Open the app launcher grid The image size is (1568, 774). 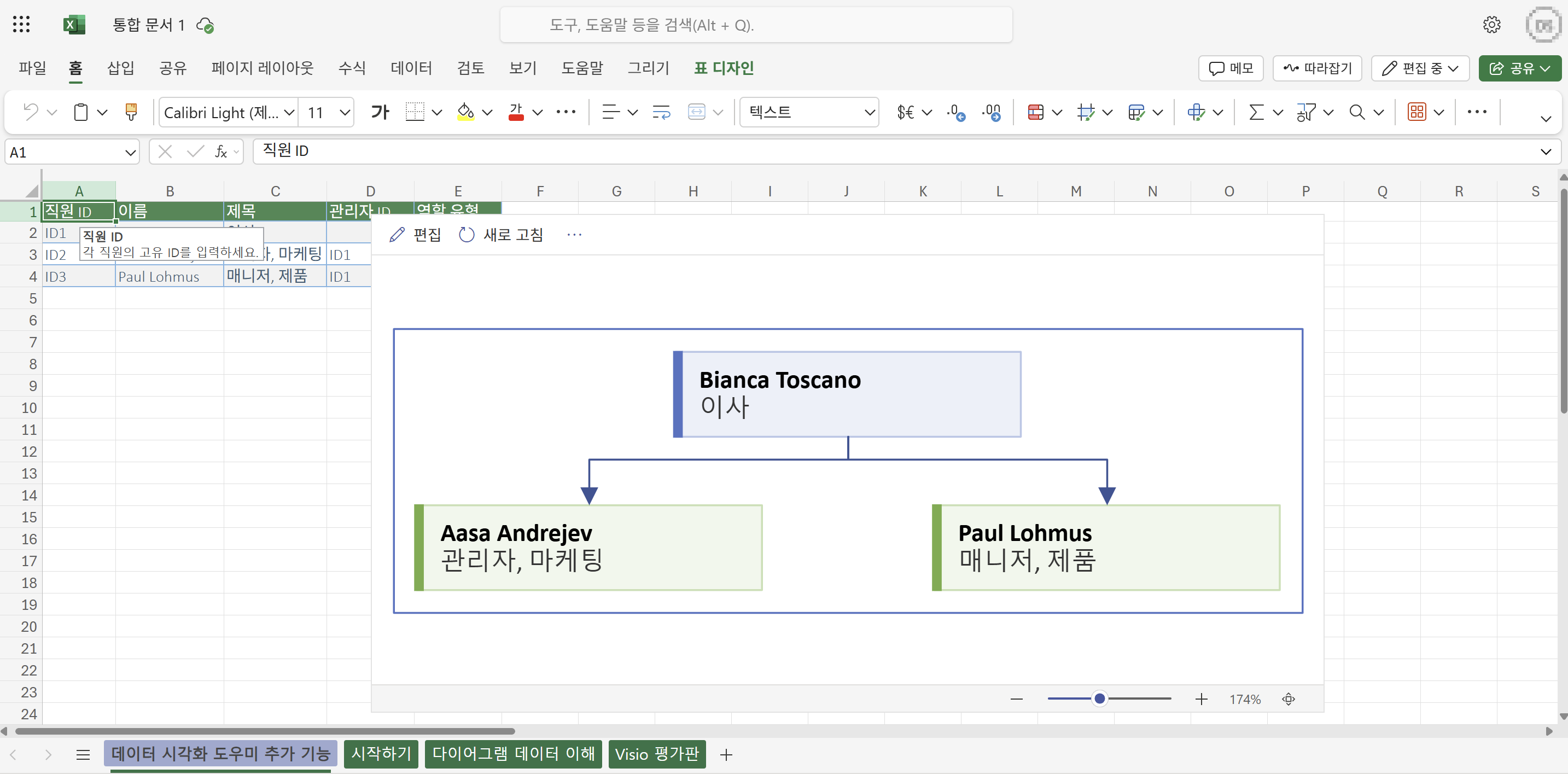[21, 25]
